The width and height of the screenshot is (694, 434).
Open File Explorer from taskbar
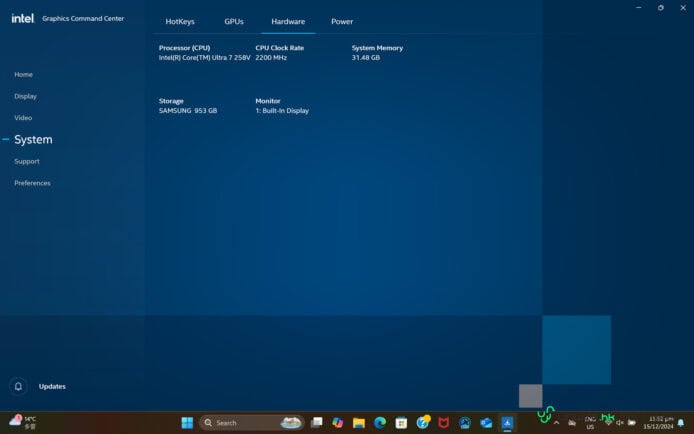point(359,423)
